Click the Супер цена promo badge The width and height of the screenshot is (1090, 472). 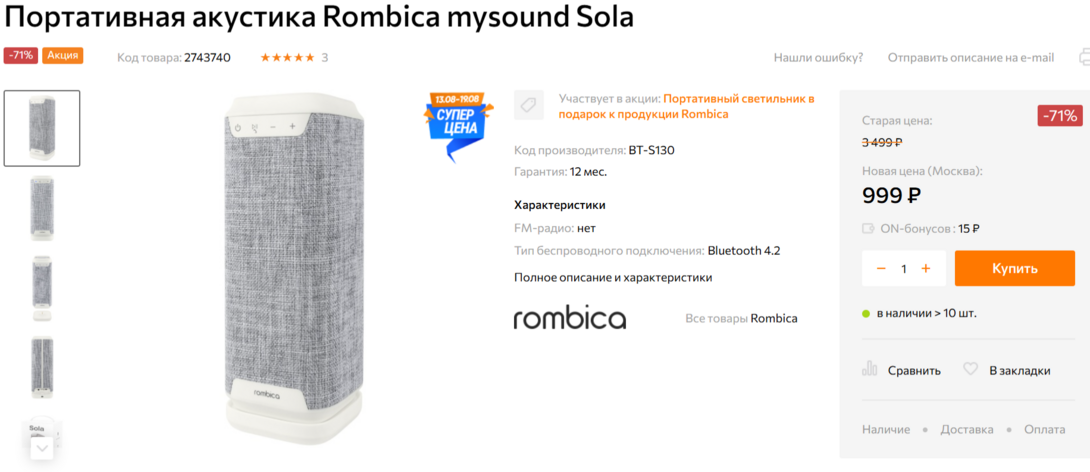click(456, 126)
